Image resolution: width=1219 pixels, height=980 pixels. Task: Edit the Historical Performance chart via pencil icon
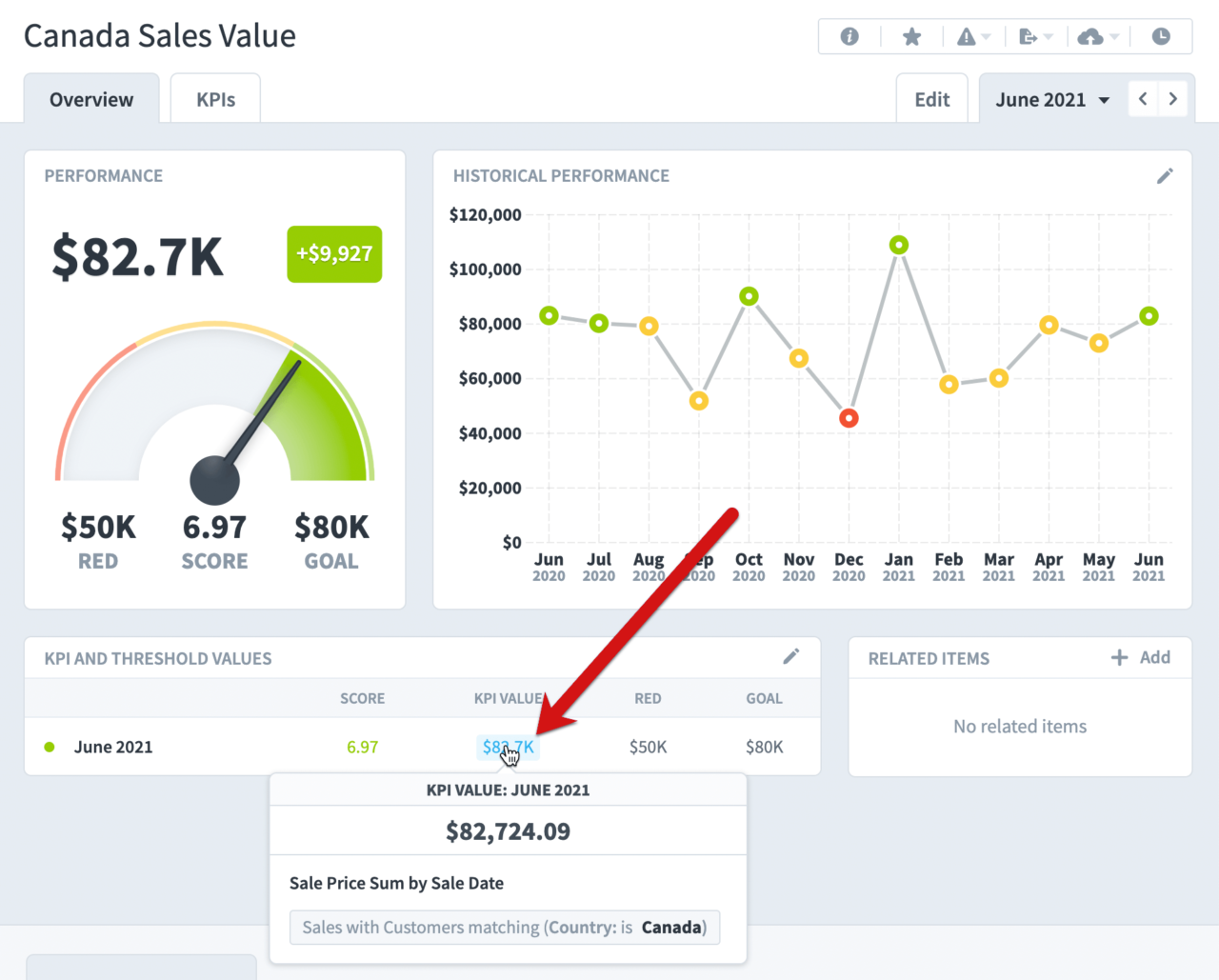[1165, 175]
